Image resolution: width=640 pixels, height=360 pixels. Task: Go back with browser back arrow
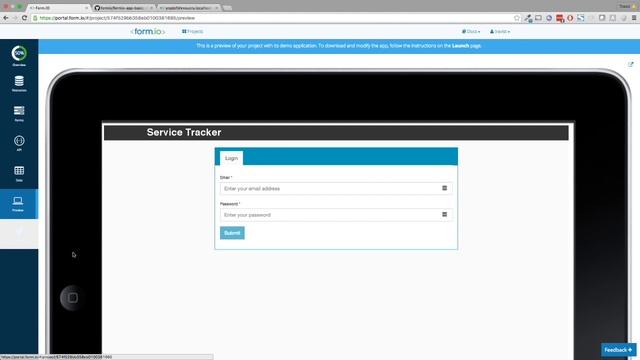(6, 18)
